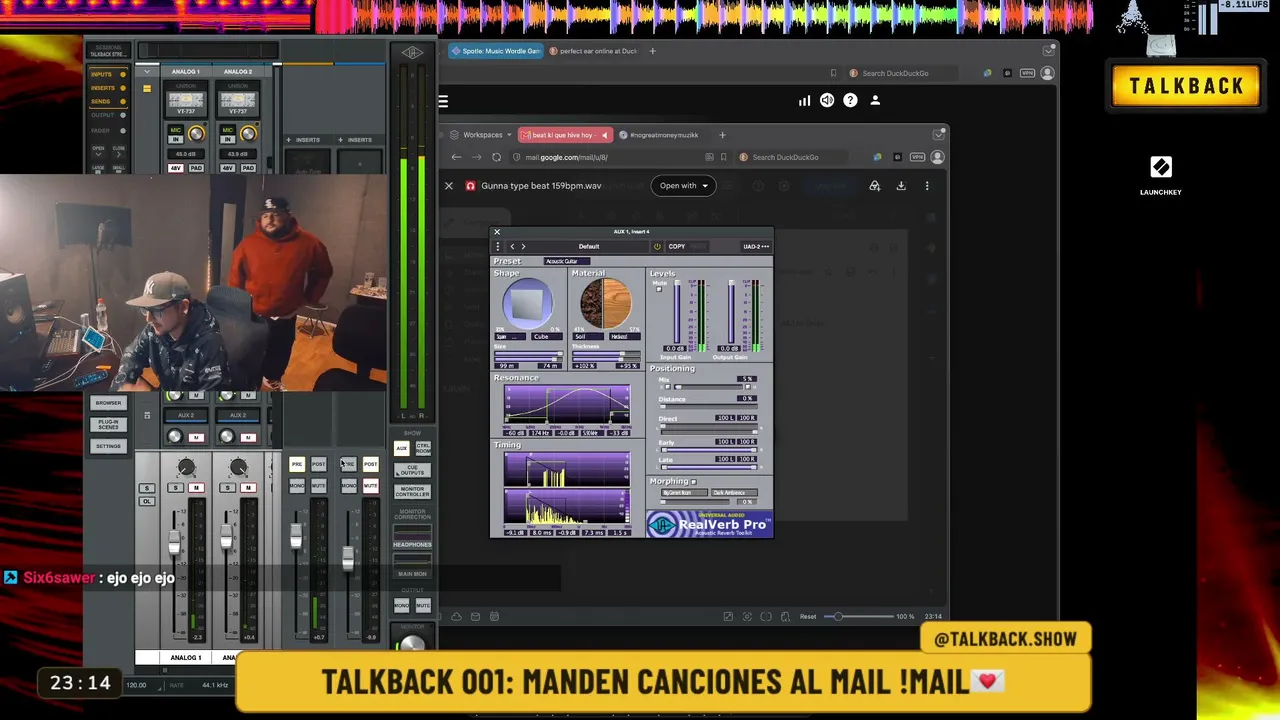1280x720 pixels.
Task: Click the material preview thumbnail
Action: (605, 304)
